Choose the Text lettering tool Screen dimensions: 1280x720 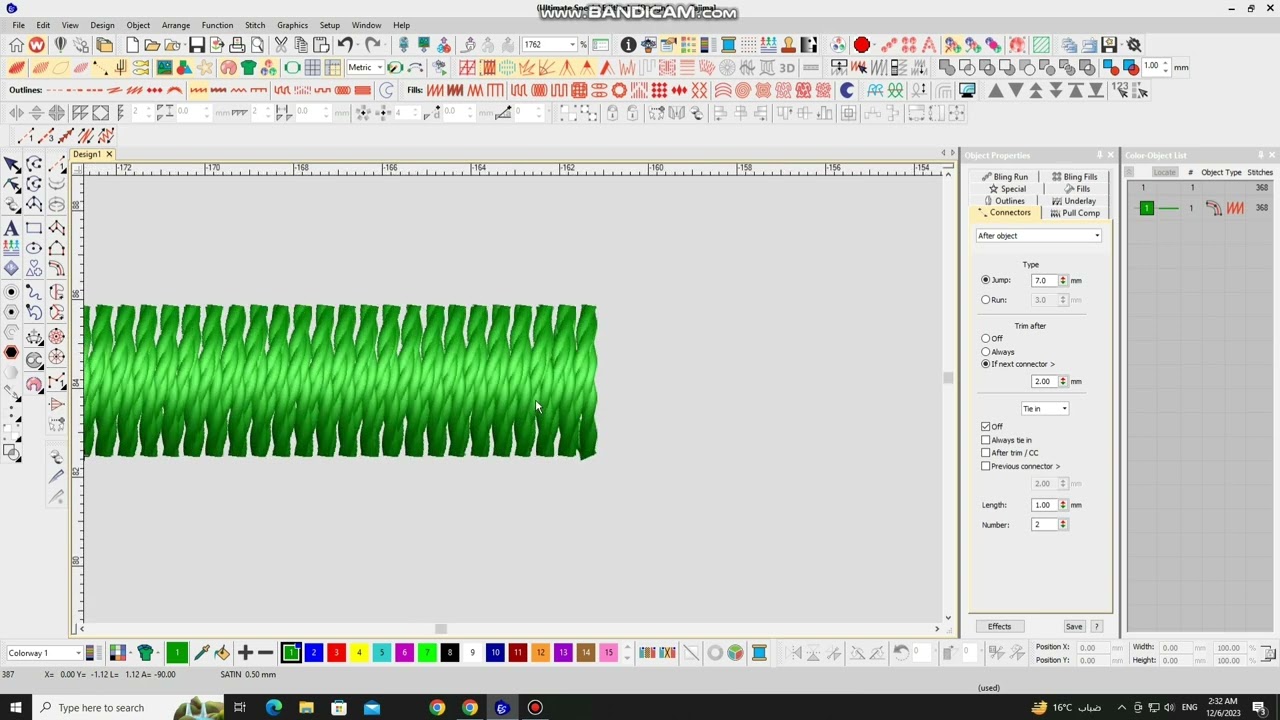pyautogui.click(x=12, y=228)
